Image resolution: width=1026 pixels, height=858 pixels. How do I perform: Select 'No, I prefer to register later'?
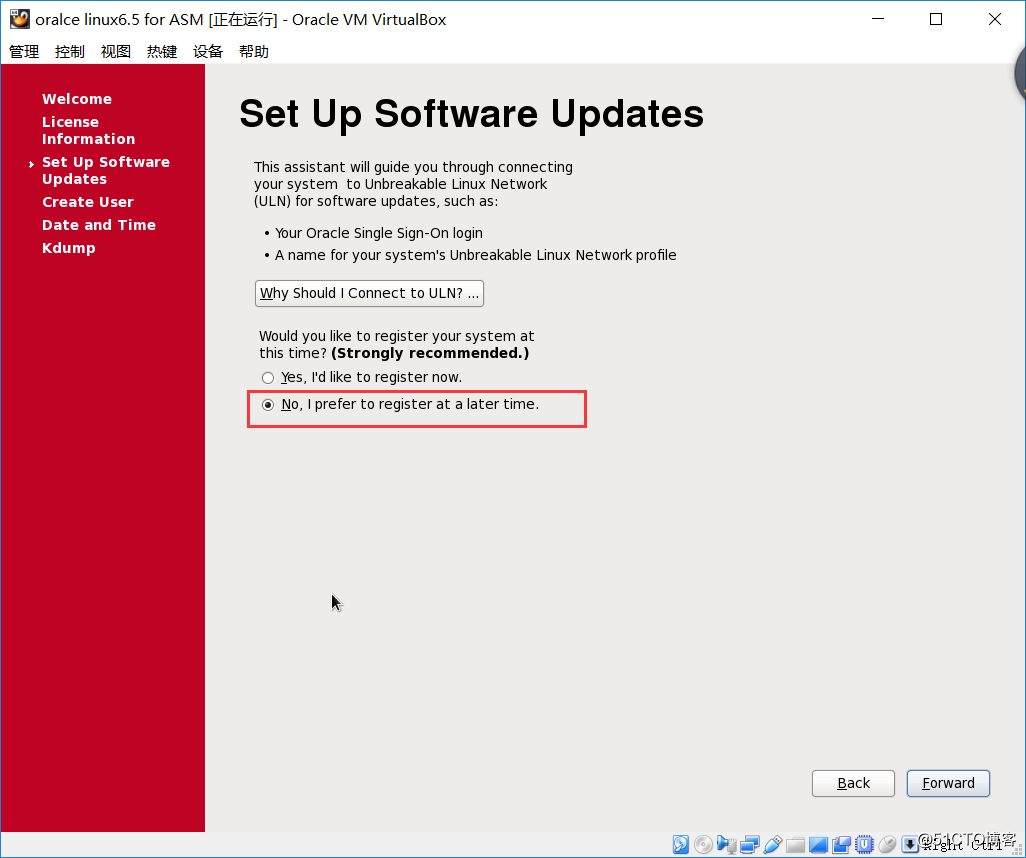pyautogui.click(x=400, y=404)
